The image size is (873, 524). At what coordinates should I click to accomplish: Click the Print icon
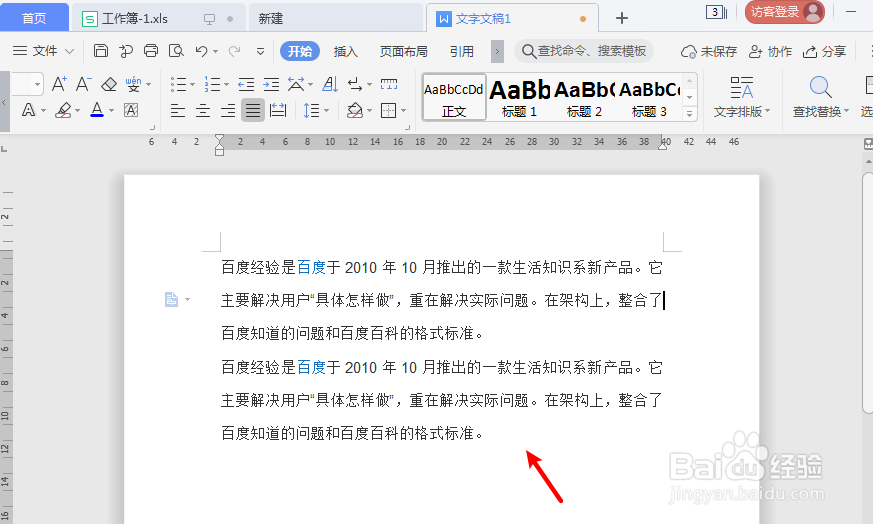point(151,51)
